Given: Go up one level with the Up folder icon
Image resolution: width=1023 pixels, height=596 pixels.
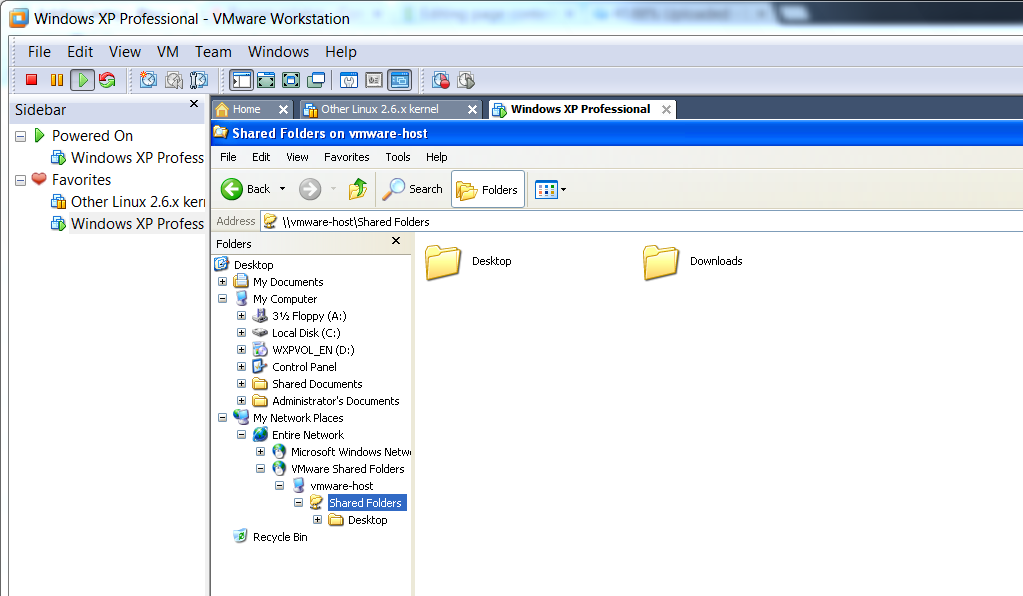Looking at the screenshot, I should point(358,189).
